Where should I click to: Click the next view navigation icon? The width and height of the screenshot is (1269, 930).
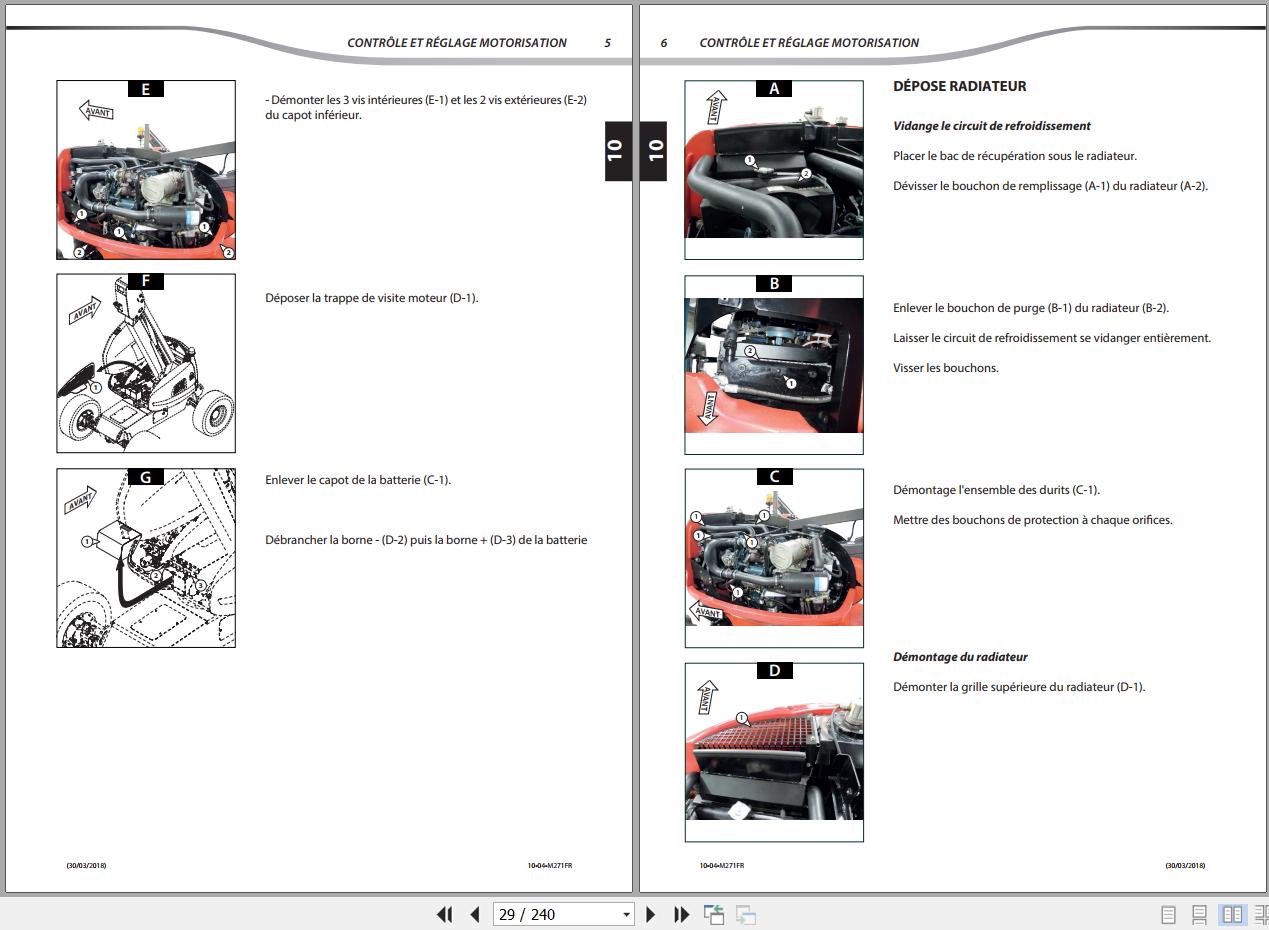pos(745,914)
